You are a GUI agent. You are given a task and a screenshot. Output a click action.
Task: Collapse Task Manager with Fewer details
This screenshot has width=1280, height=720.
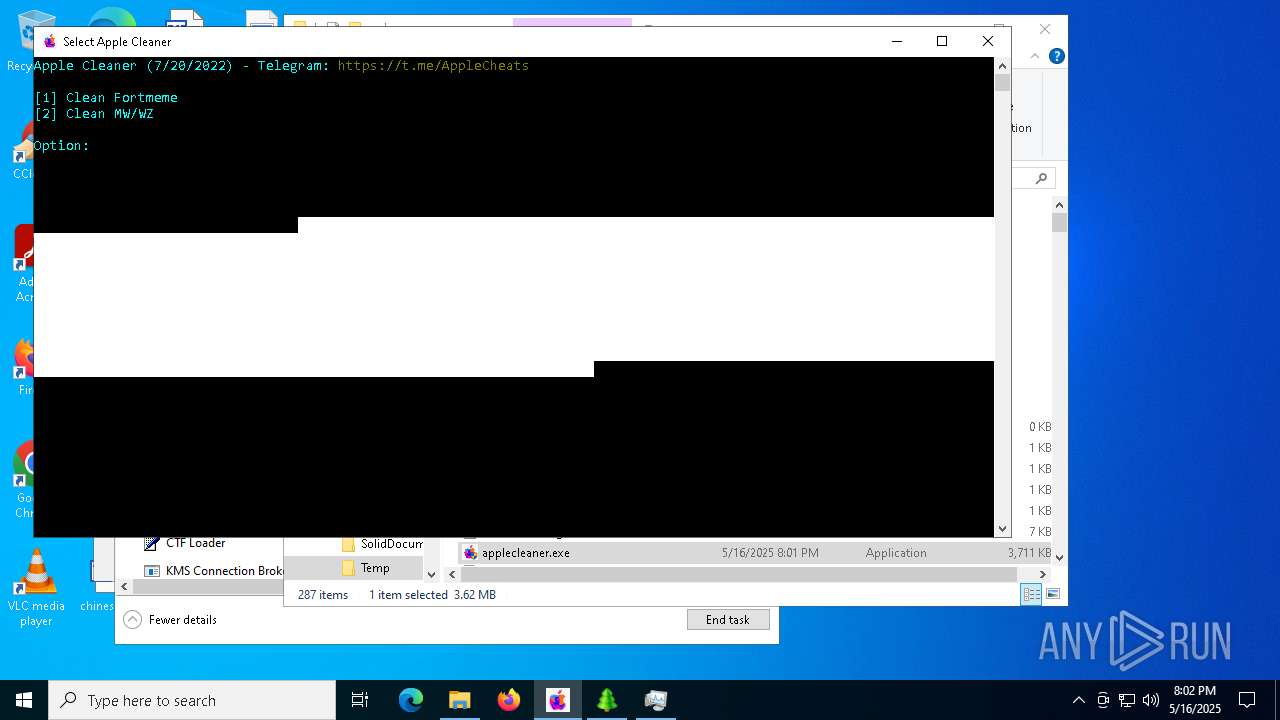tap(170, 620)
